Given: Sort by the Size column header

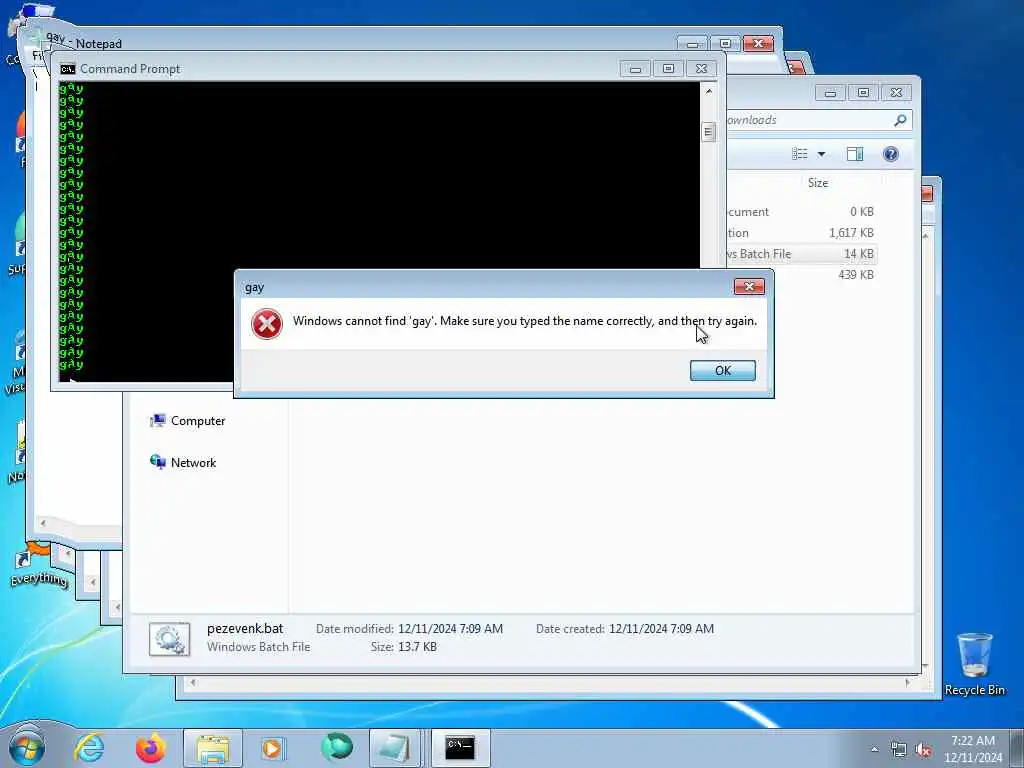Looking at the screenshot, I should [x=818, y=183].
